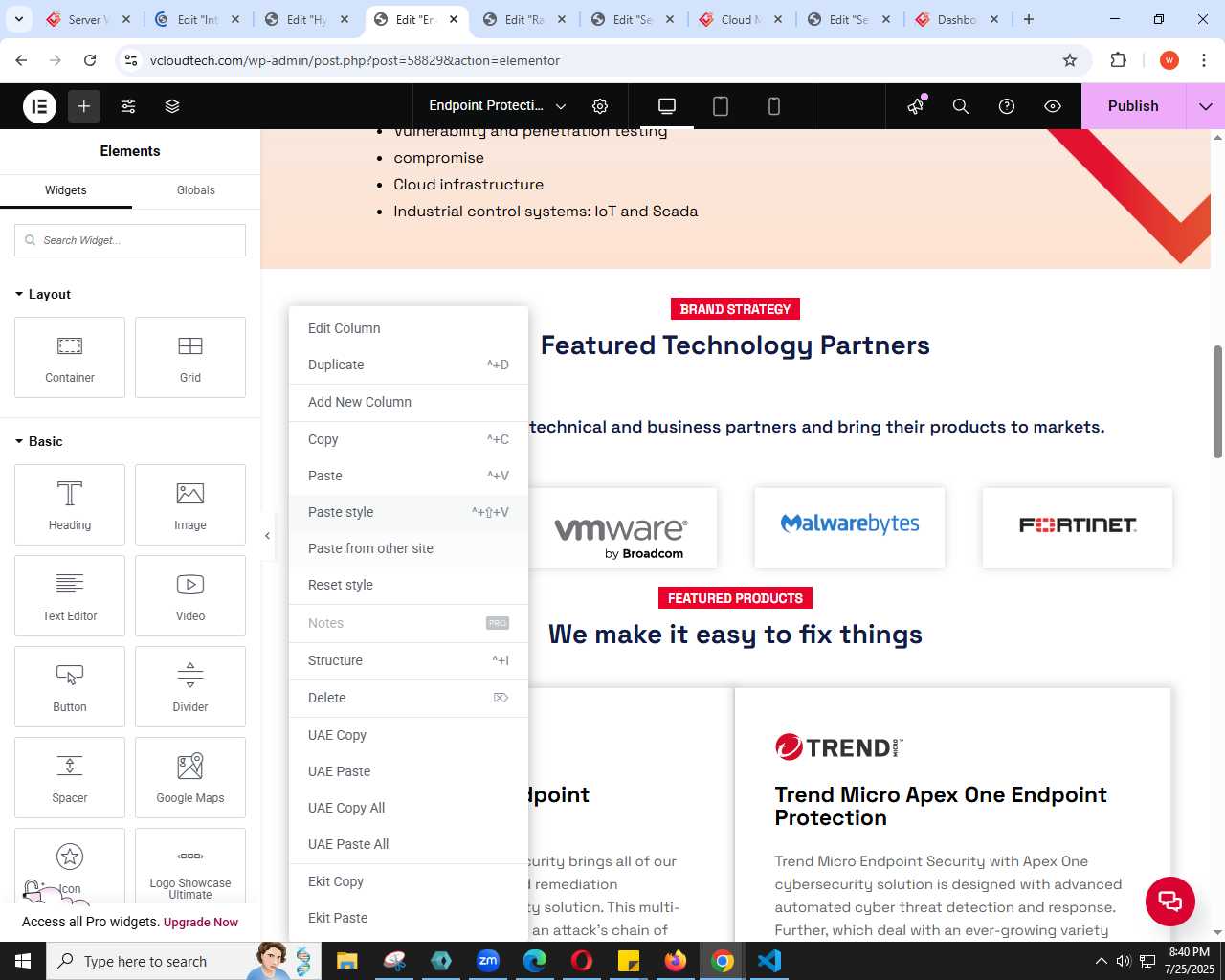1225x980 pixels.
Task: Select the Text Editor widget
Action: pos(70,596)
